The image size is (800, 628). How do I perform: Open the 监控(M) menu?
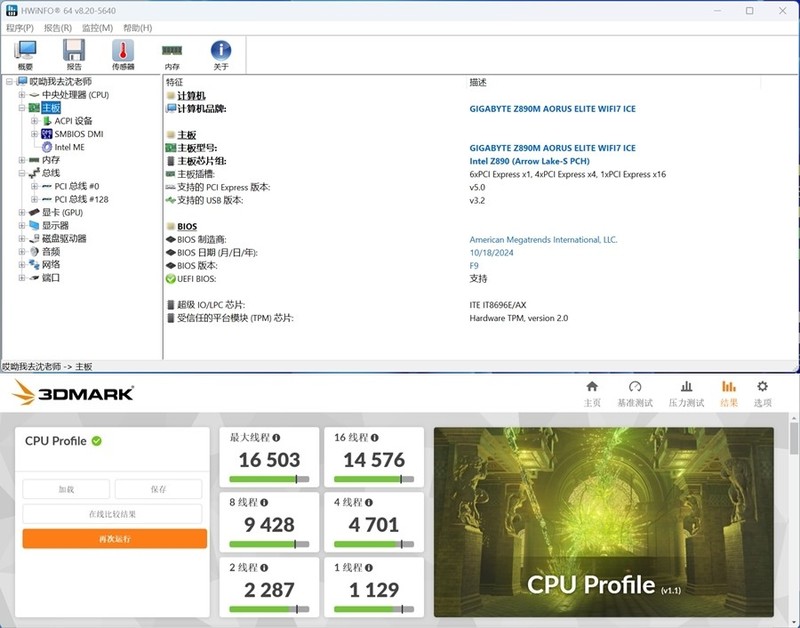(97, 28)
